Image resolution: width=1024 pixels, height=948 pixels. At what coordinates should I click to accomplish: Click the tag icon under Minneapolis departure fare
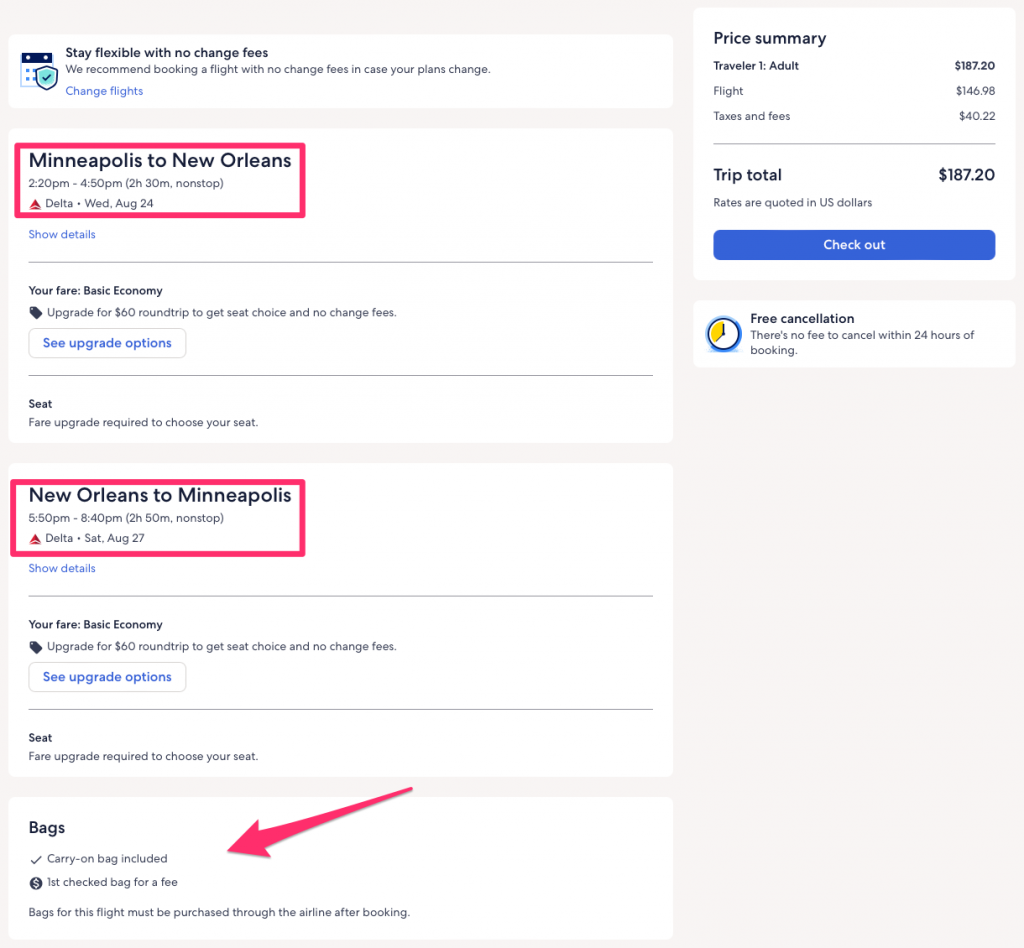(36, 313)
